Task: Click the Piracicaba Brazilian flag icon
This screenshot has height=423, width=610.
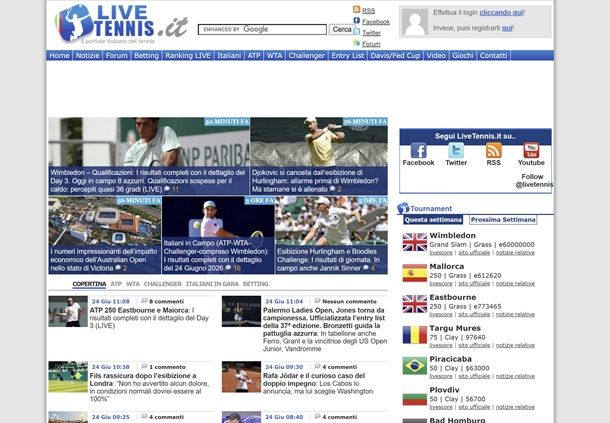Action: click(414, 365)
